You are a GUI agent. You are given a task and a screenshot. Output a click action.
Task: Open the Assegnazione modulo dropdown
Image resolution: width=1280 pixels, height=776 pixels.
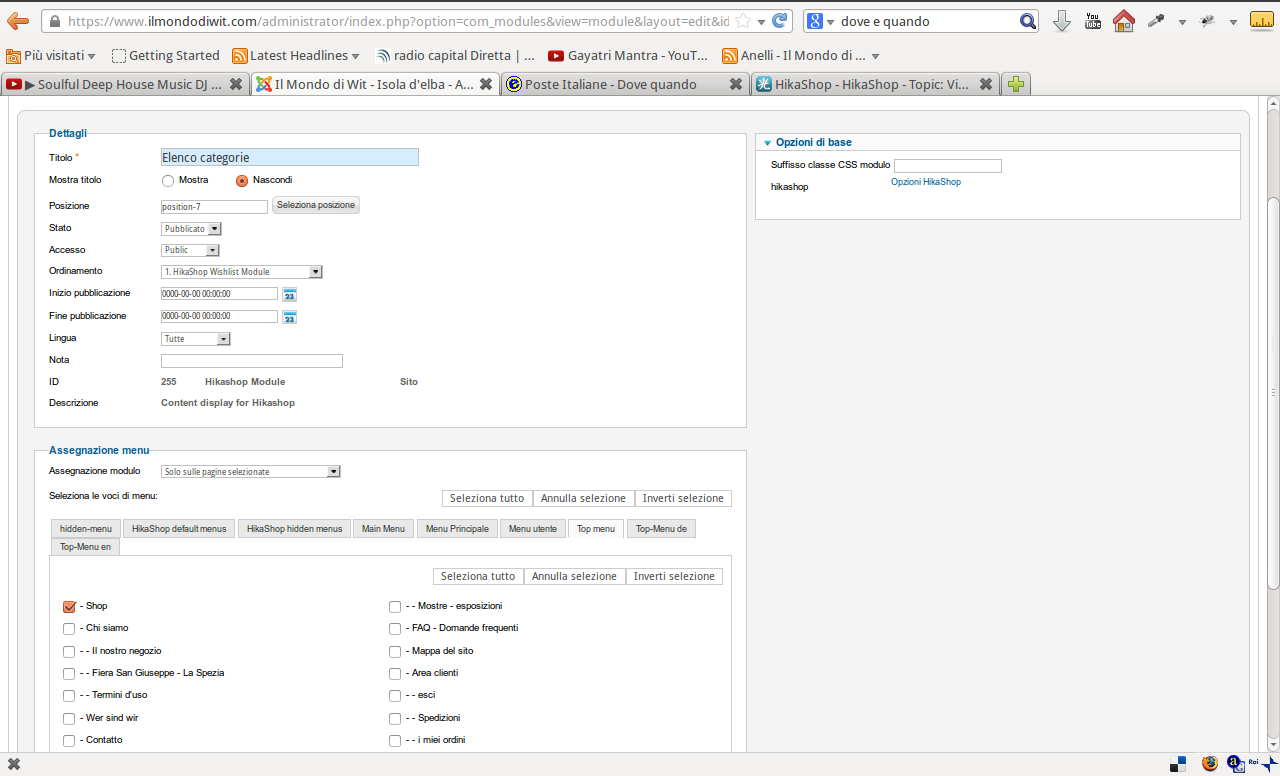point(251,472)
